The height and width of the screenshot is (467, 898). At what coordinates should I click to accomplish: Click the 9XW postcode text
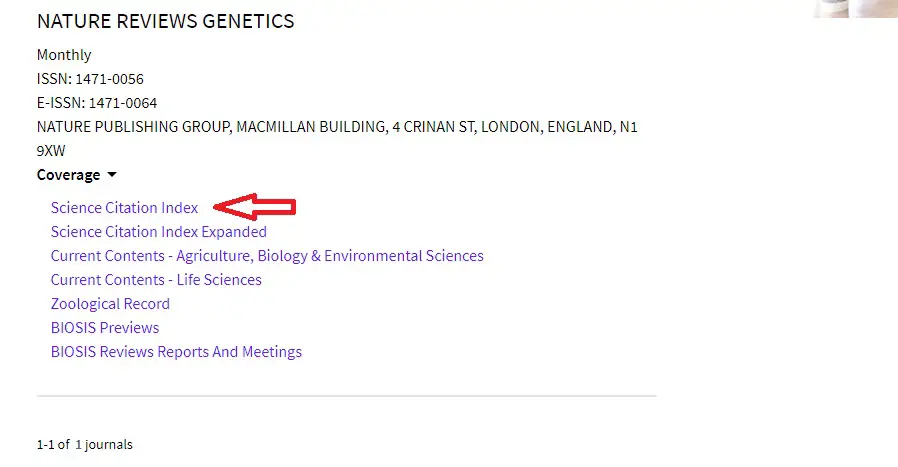(x=51, y=151)
